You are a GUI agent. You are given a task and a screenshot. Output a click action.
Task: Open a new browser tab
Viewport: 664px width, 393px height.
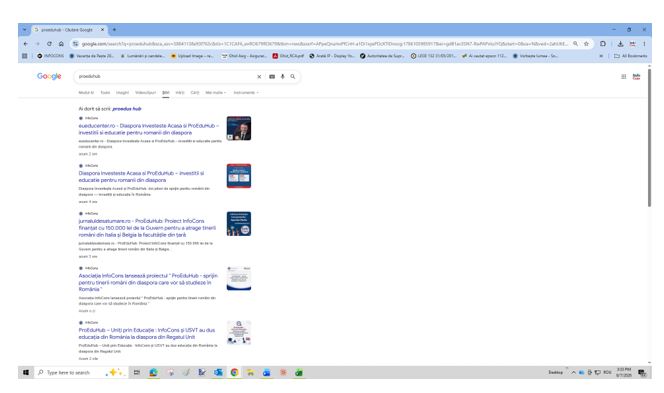tap(114, 30)
